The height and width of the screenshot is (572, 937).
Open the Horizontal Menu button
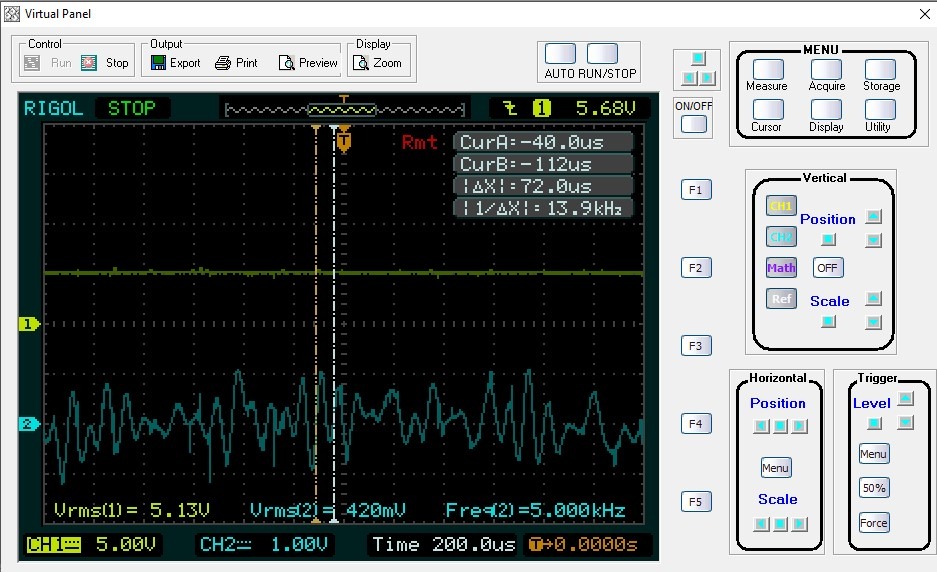pyautogui.click(x=776, y=467)
